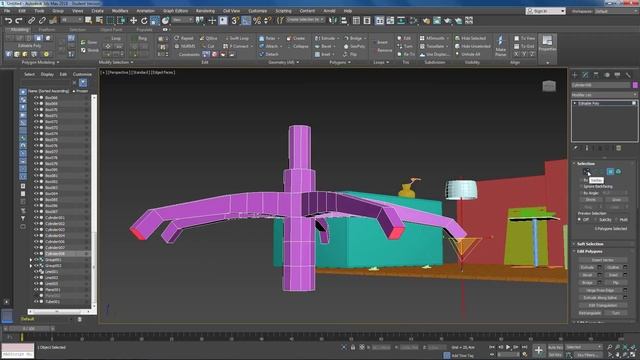
Task: Toggle visibility eye of Line001
Action: coord(36,271)
